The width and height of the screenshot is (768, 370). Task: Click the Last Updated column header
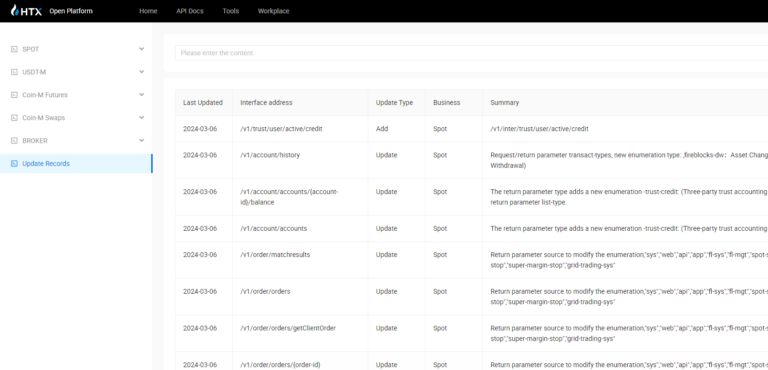203,103
